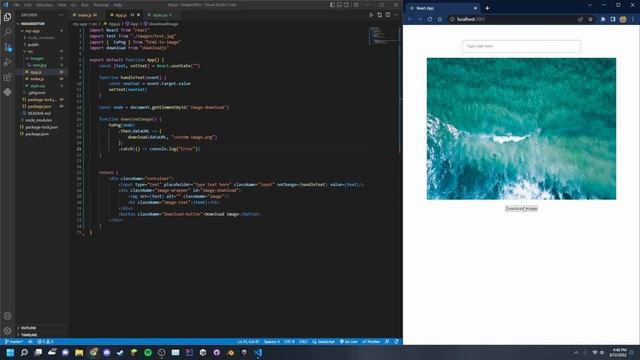Open the Source Control view in activity bar
This screenshot has height=360, width=640.
[7, 47]
